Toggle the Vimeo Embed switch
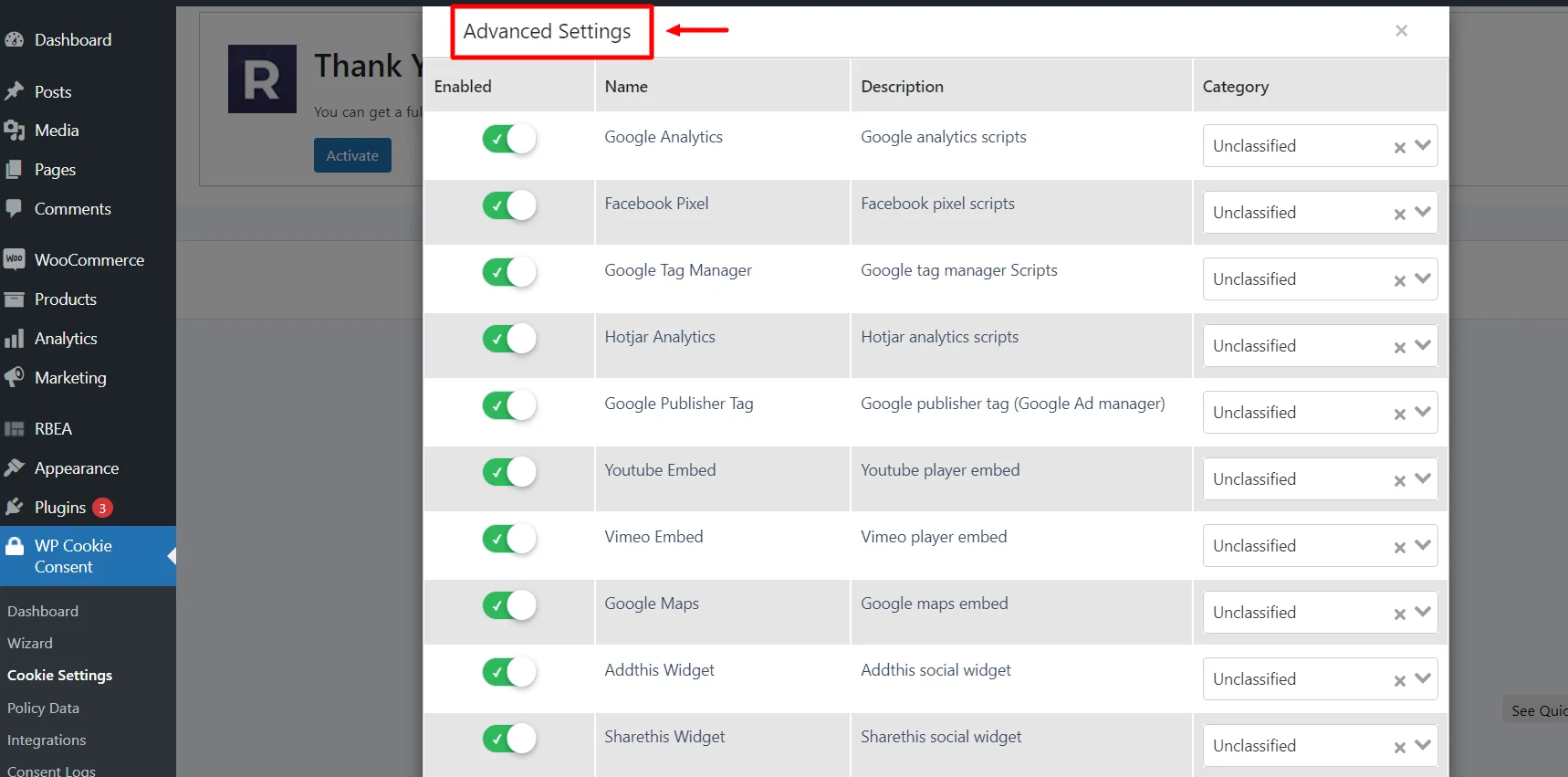The image size is (1568, 777). point(509,539)
